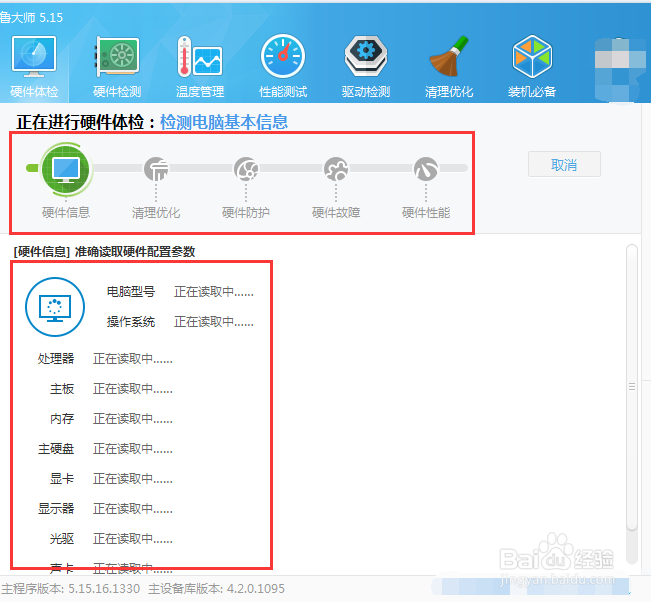Click the 主板 label
Viewport: 651px width, 602px height.
(x=62, y=389)
